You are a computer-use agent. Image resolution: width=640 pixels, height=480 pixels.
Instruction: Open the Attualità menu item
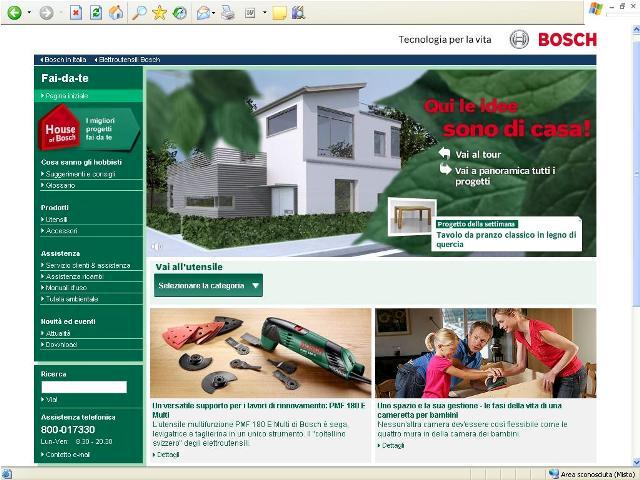tap(56, 333)
